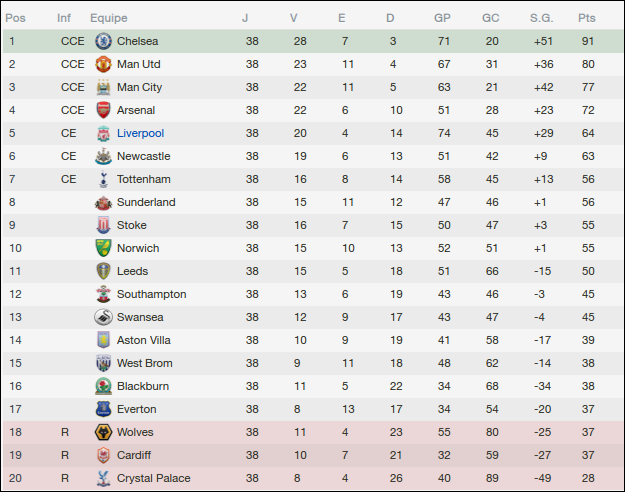This screenshot has width=625, height=492.
Task: Open the Man City team name
Action: coord(139,87)
